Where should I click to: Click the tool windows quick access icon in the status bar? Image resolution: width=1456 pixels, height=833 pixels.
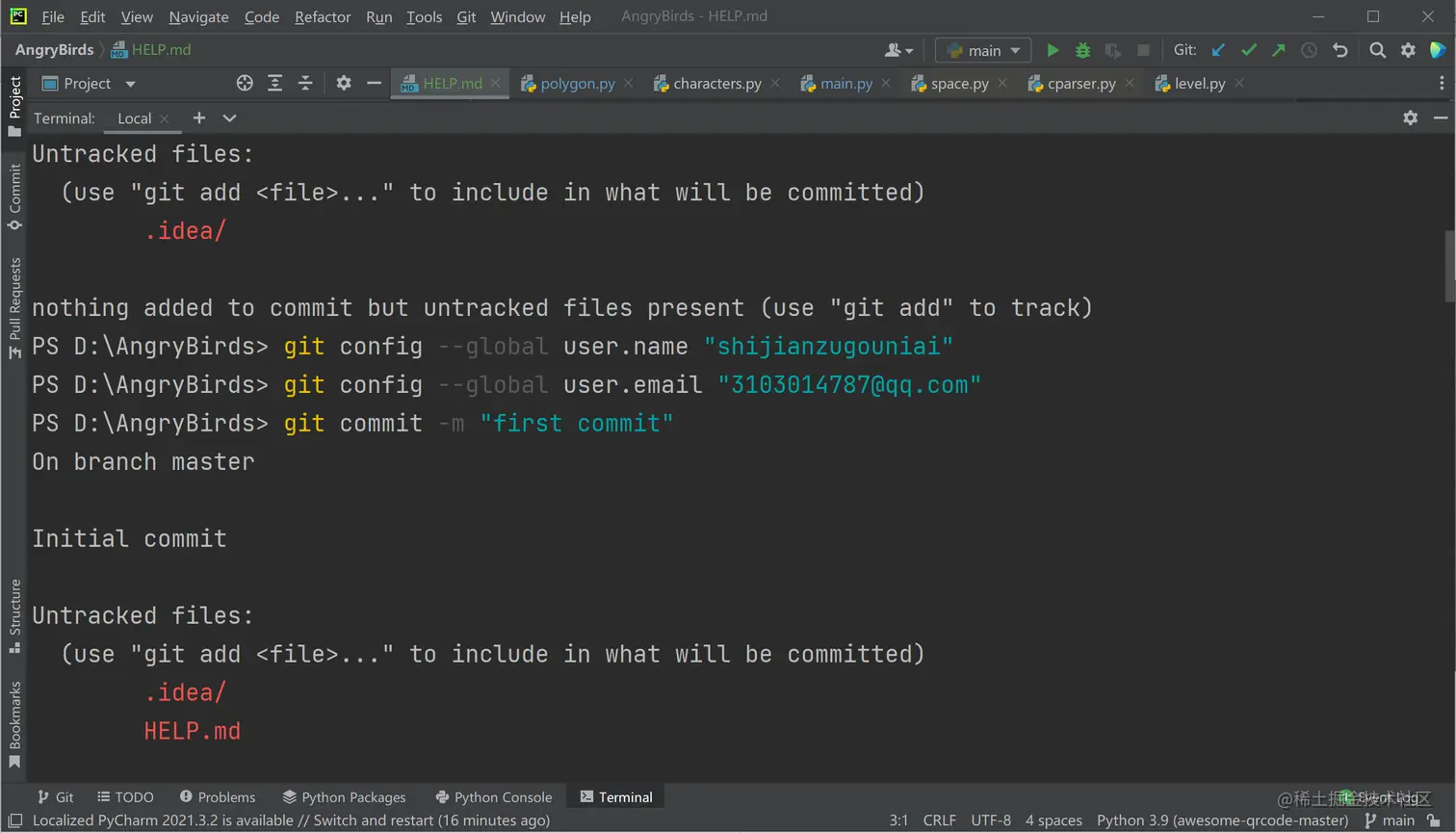coord(14,820)
